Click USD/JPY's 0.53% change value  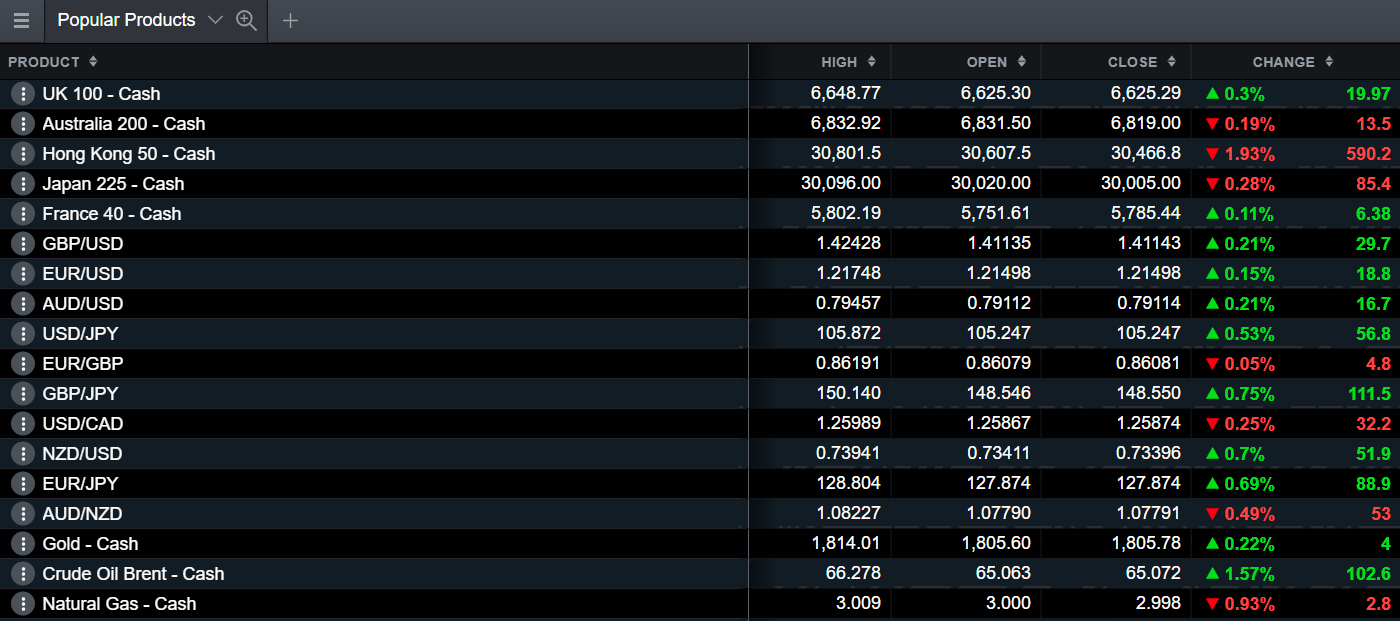click(1246, 334)
